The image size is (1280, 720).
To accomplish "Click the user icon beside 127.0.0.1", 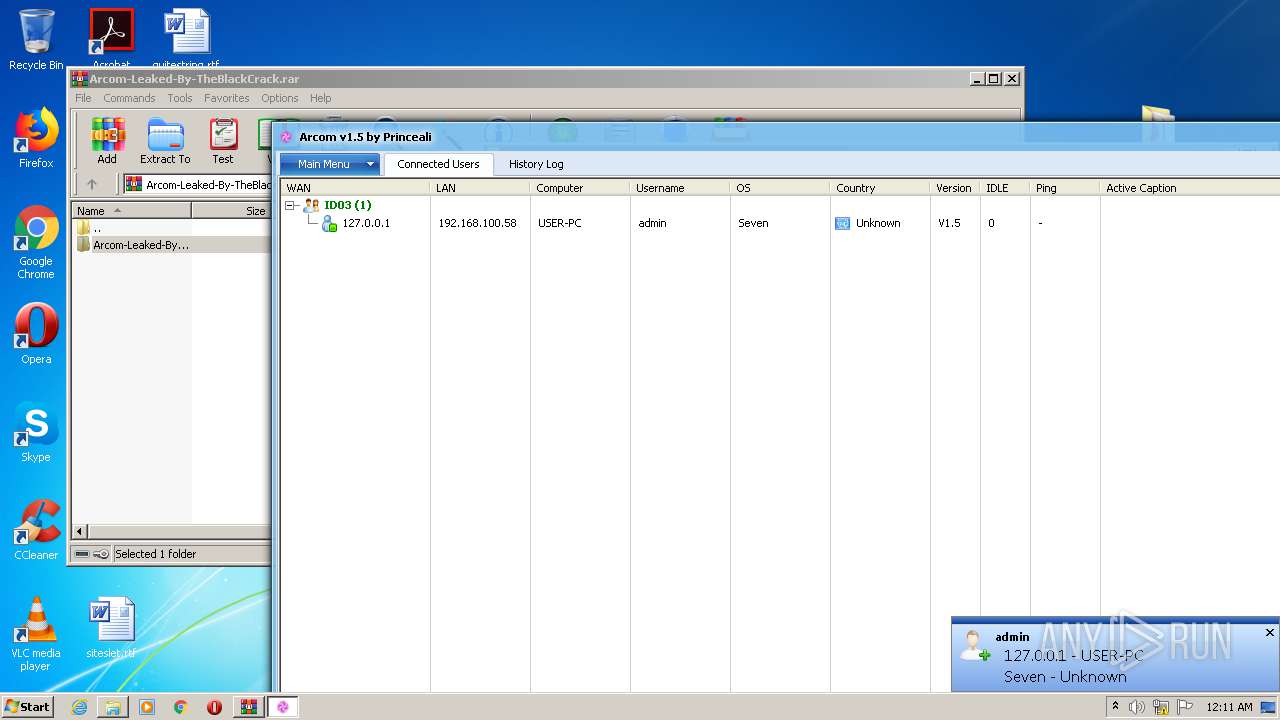I will (x=329, y=223).
